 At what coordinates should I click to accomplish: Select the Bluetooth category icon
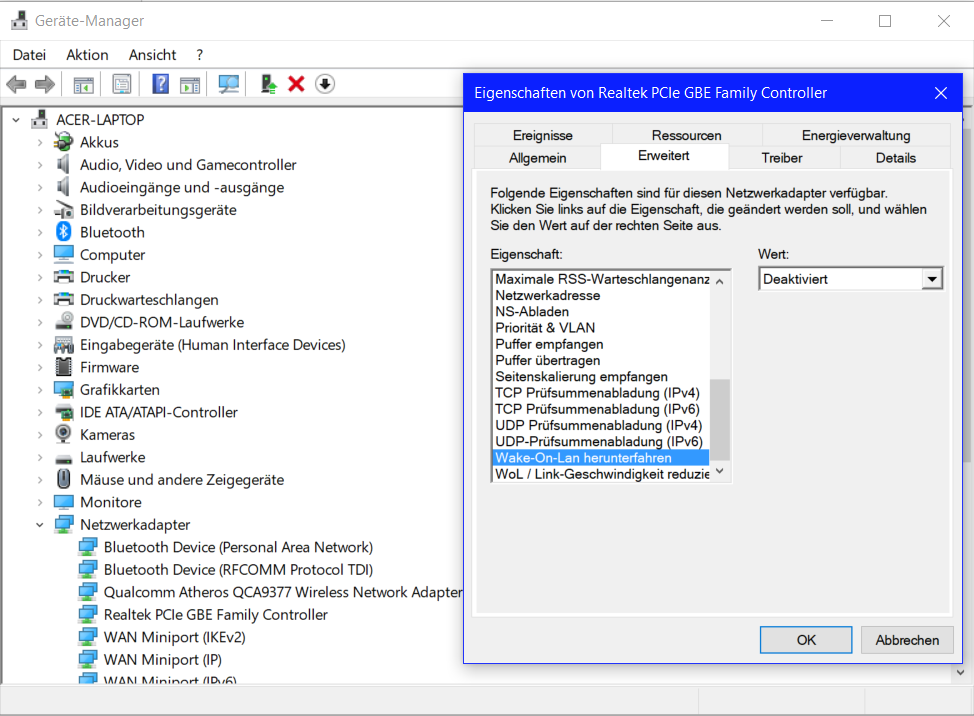coord(63,232)
